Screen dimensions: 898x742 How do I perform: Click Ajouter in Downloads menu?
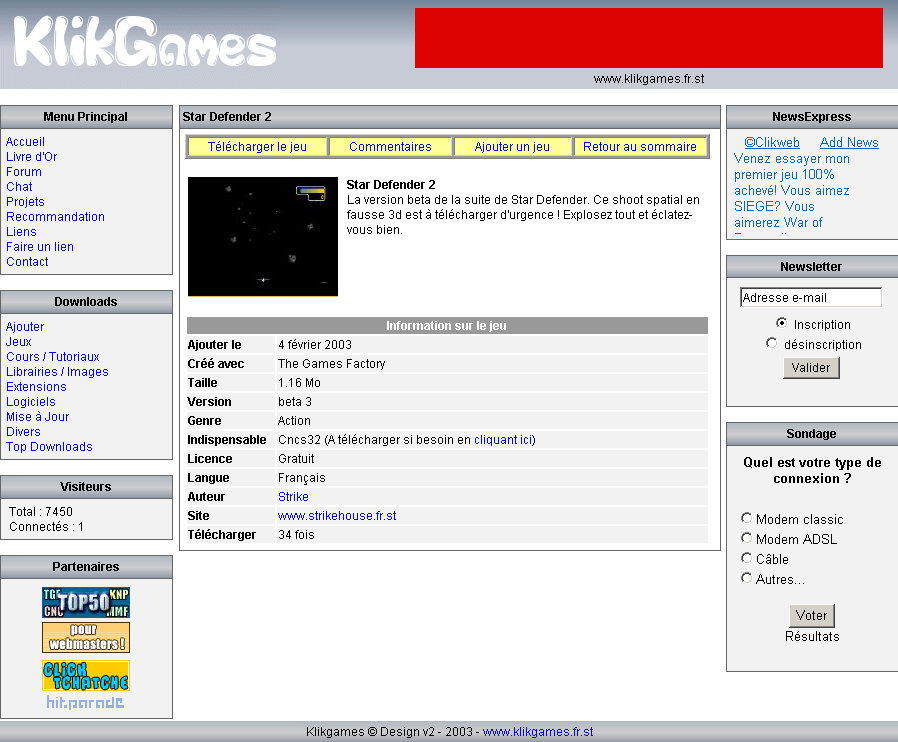click(25, 326)
